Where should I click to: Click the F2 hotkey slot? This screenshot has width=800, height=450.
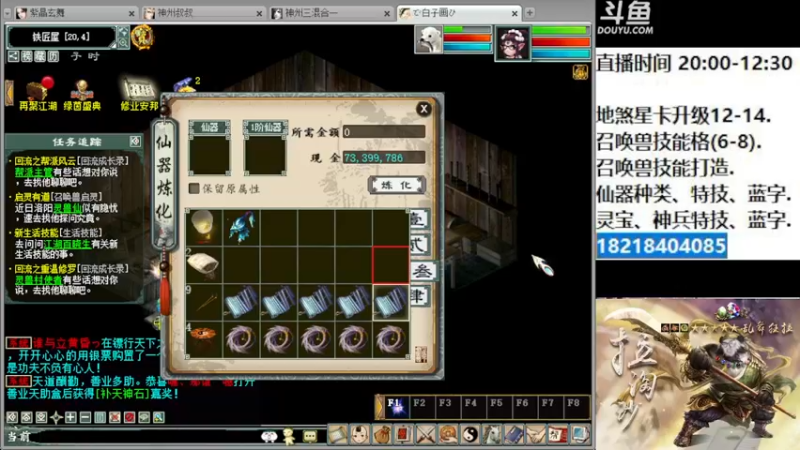pos(422,407)
